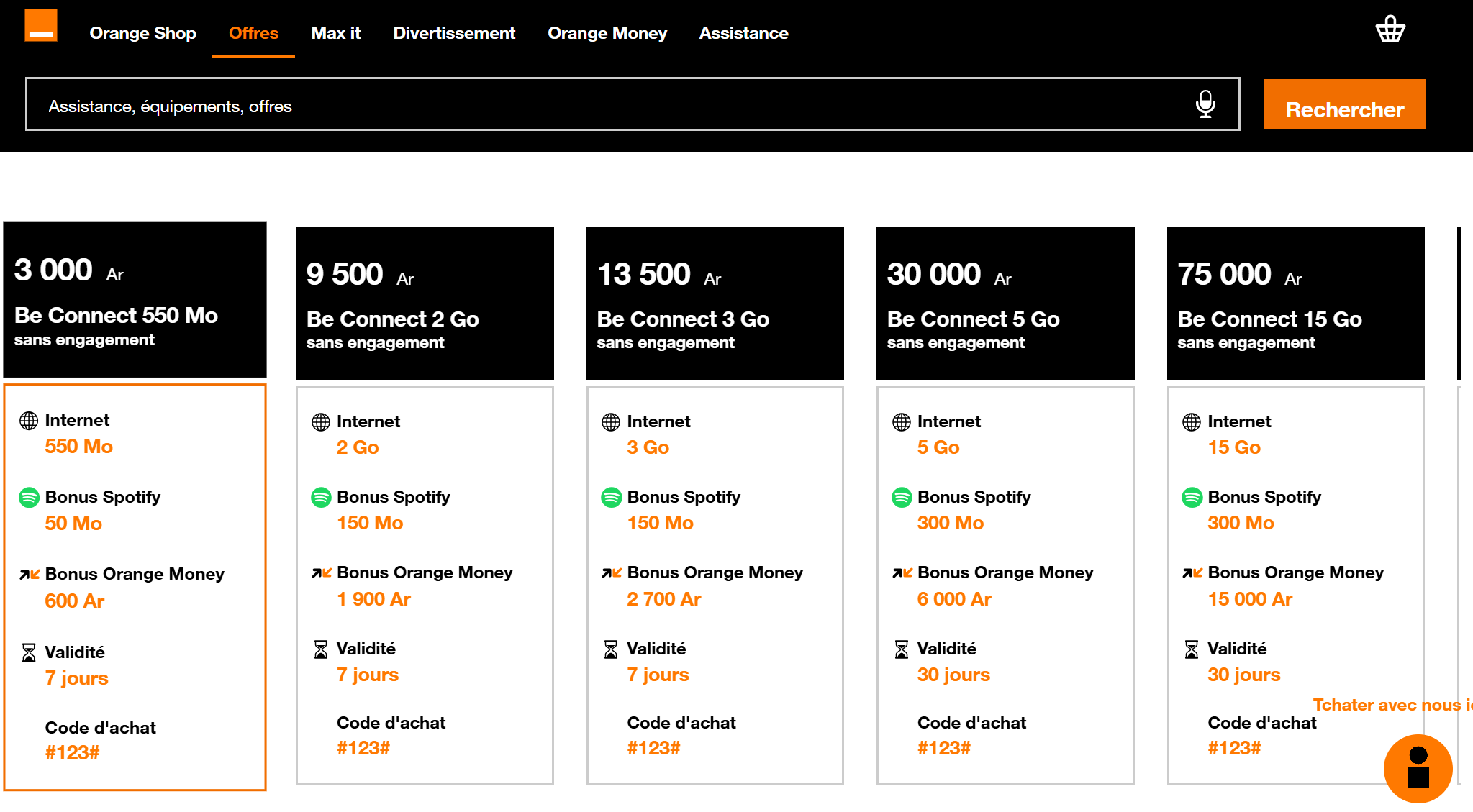Open the Assistance menu item
The height and width of the screenshot is (812, 1473).
pos(743,33)
